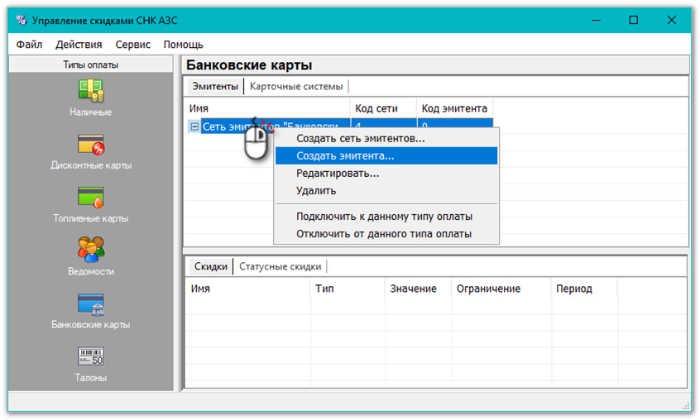
Task: Switch to the Карточные системы tab
Action: coord(296,86)
